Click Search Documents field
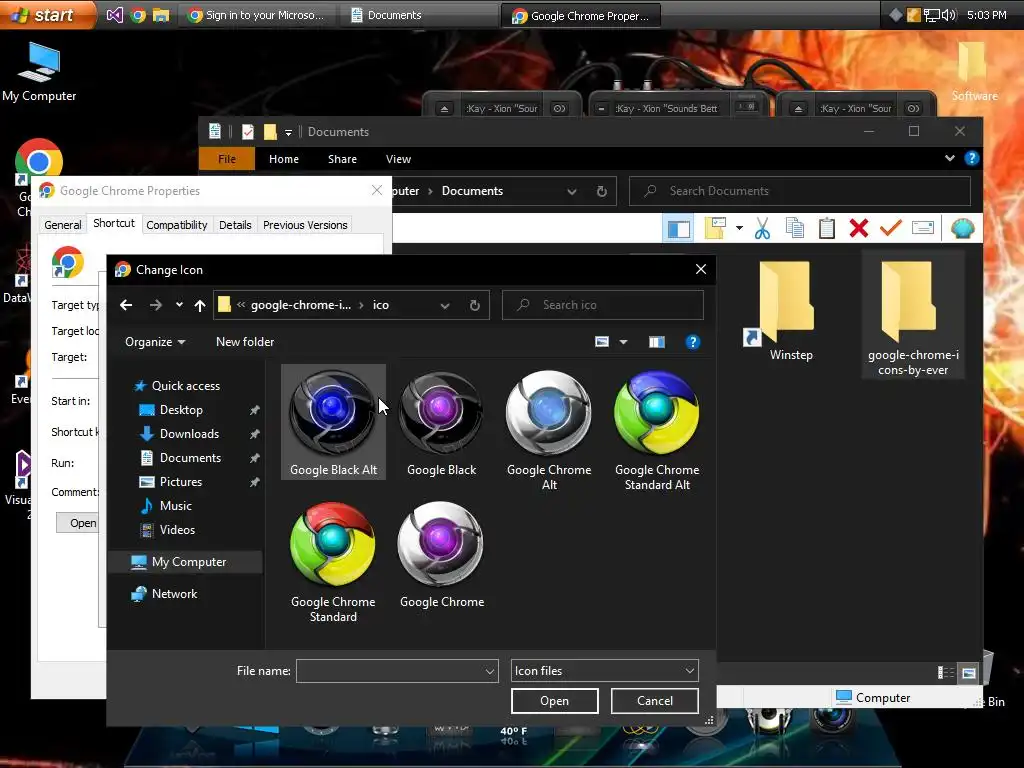The image size is (1024, 768). pyautogui.click(x=799, y=191)
